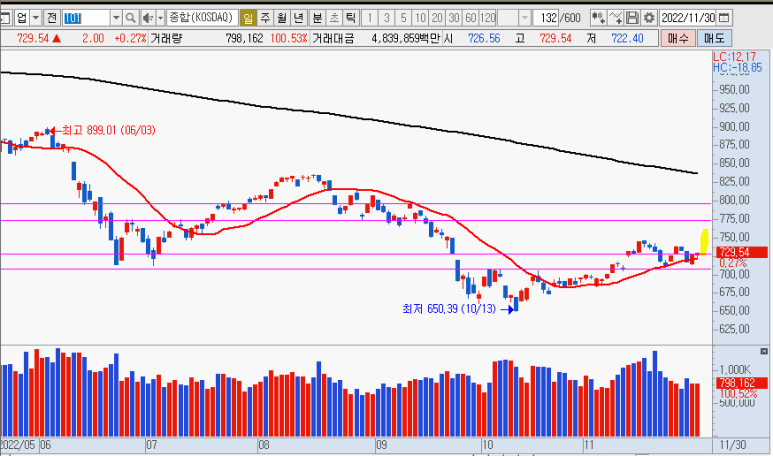Click the low price value 722.40

(x=627, y=38)
